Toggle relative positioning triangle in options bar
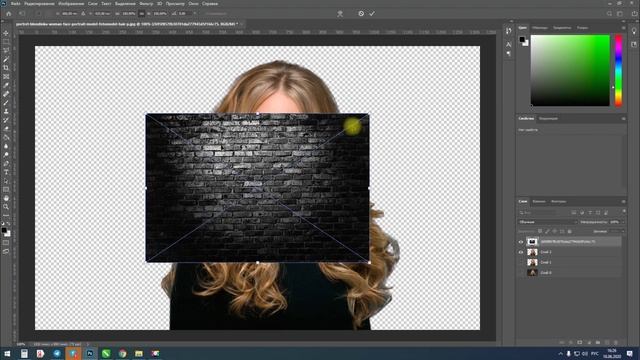Screen dimensions: 640x360 coord(83,13)
